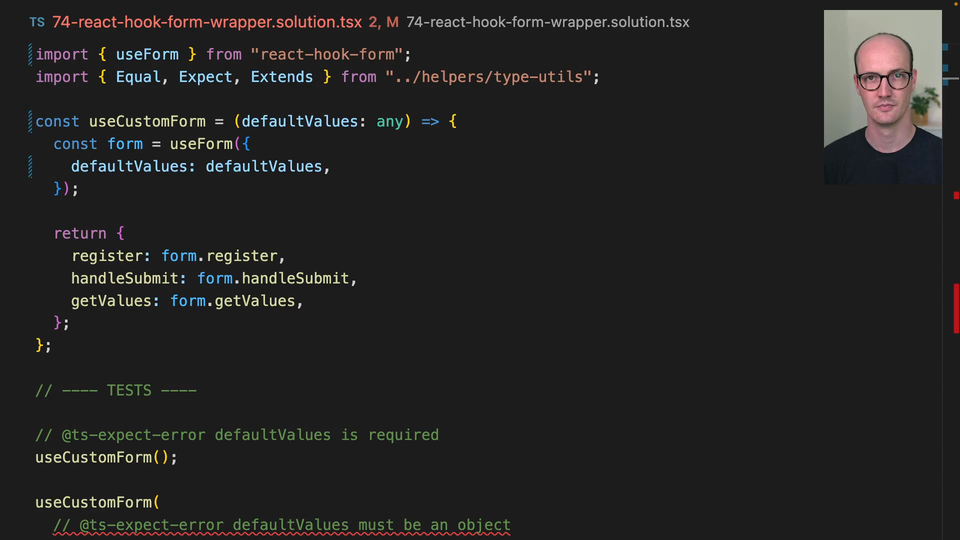Click the useForm call after const form
960x540 pixels.
click(196, 144)
